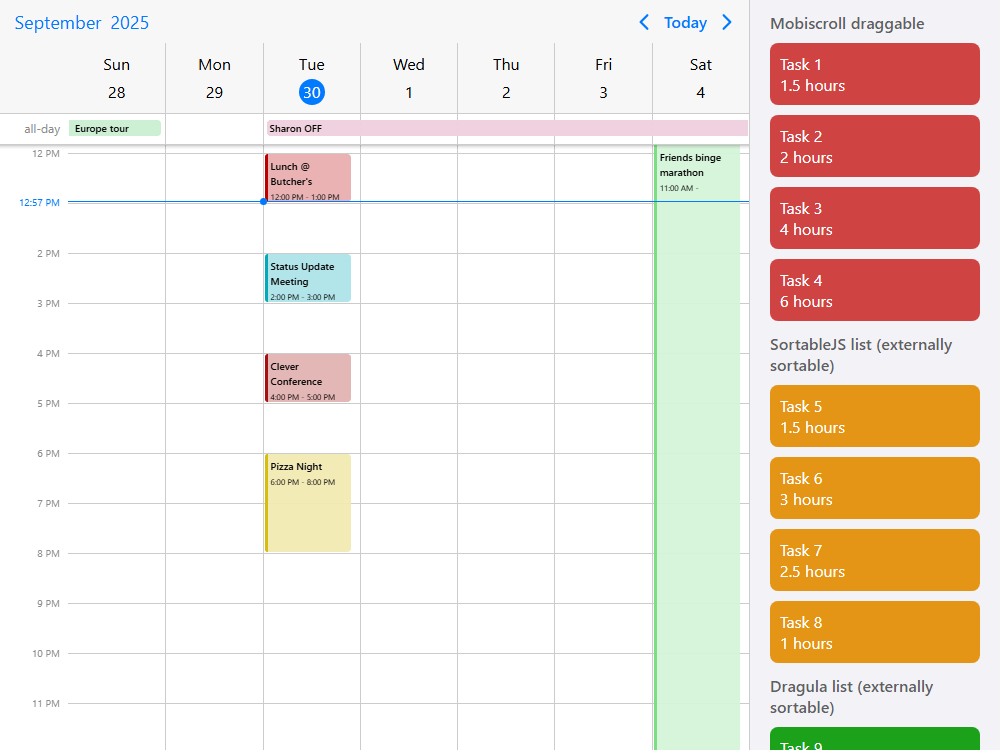The image size is (1000, 750).
Task: Select red Task 4 6 hours card
Action: (874, 290)
